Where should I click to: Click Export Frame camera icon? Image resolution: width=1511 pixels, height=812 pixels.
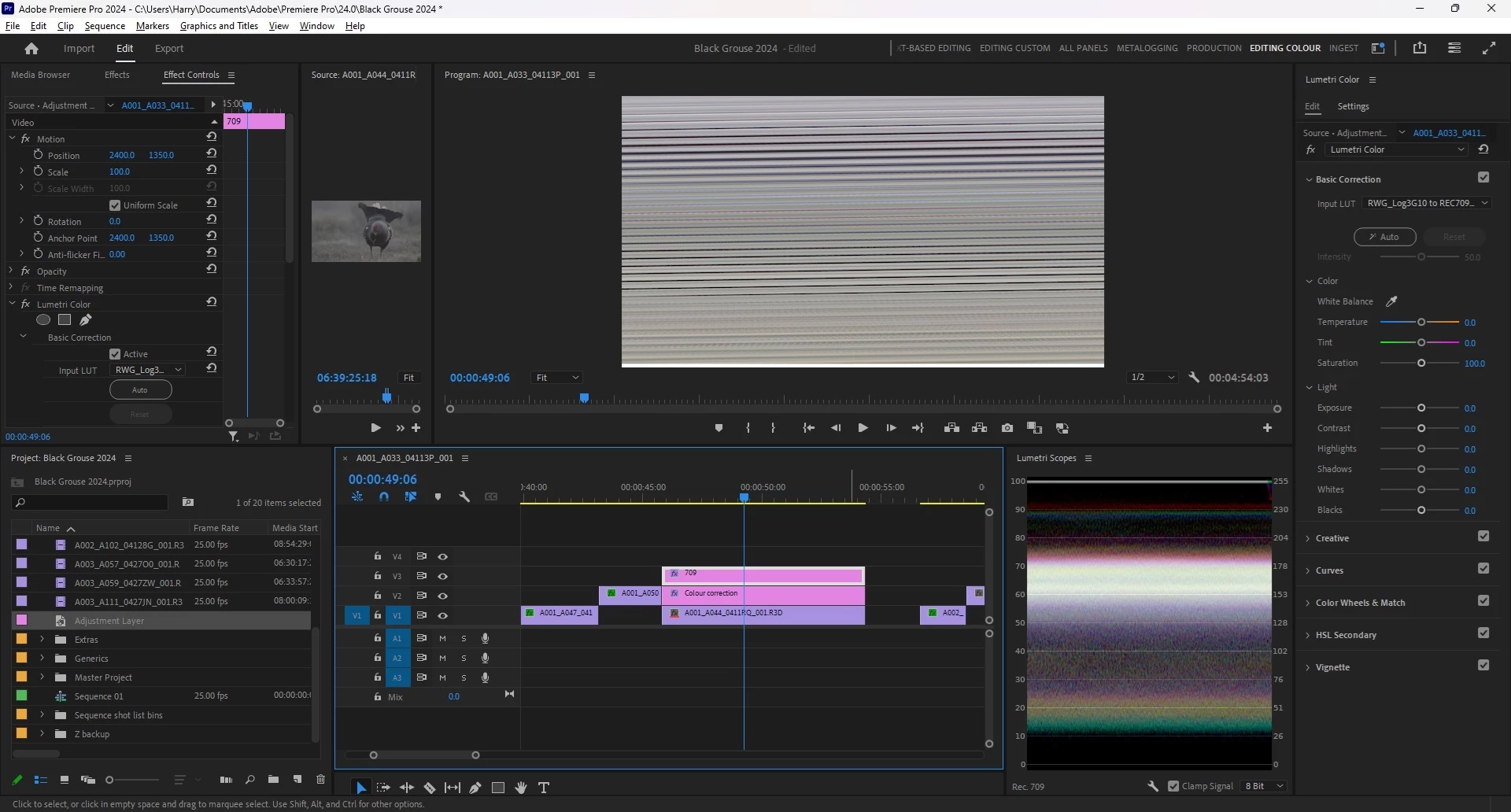coord(1007,428)
